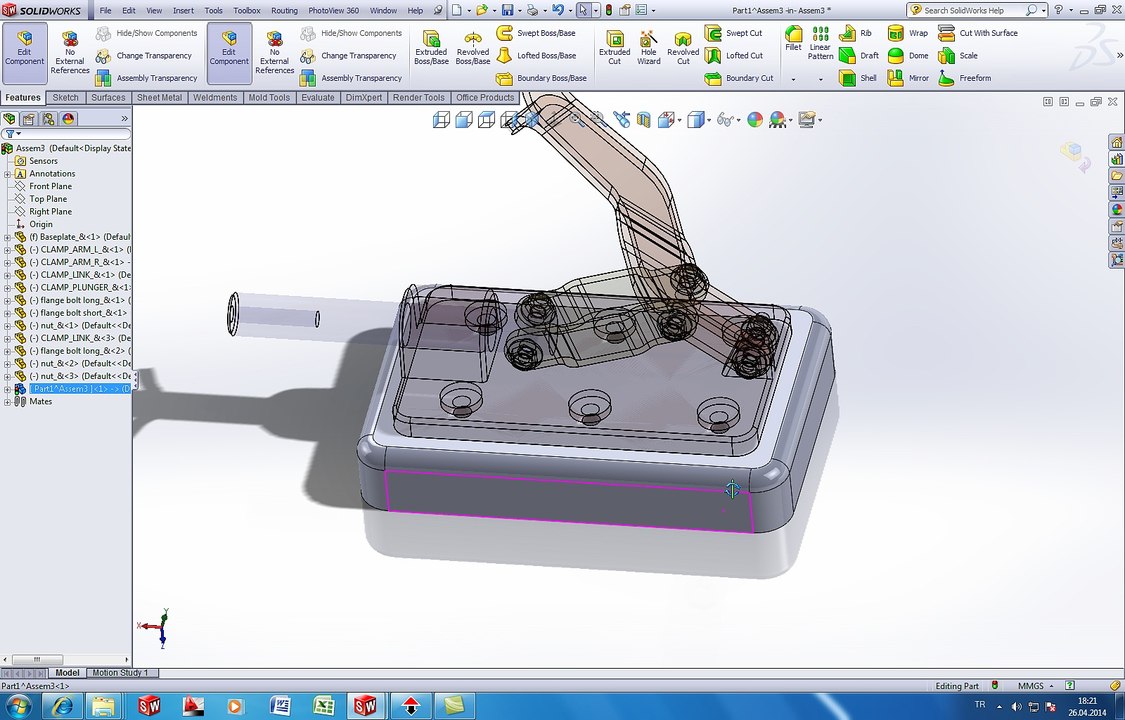Open the Fillet dropdown arrow
This screenshot has height=720, width=1125.
[x=793, y=79]
